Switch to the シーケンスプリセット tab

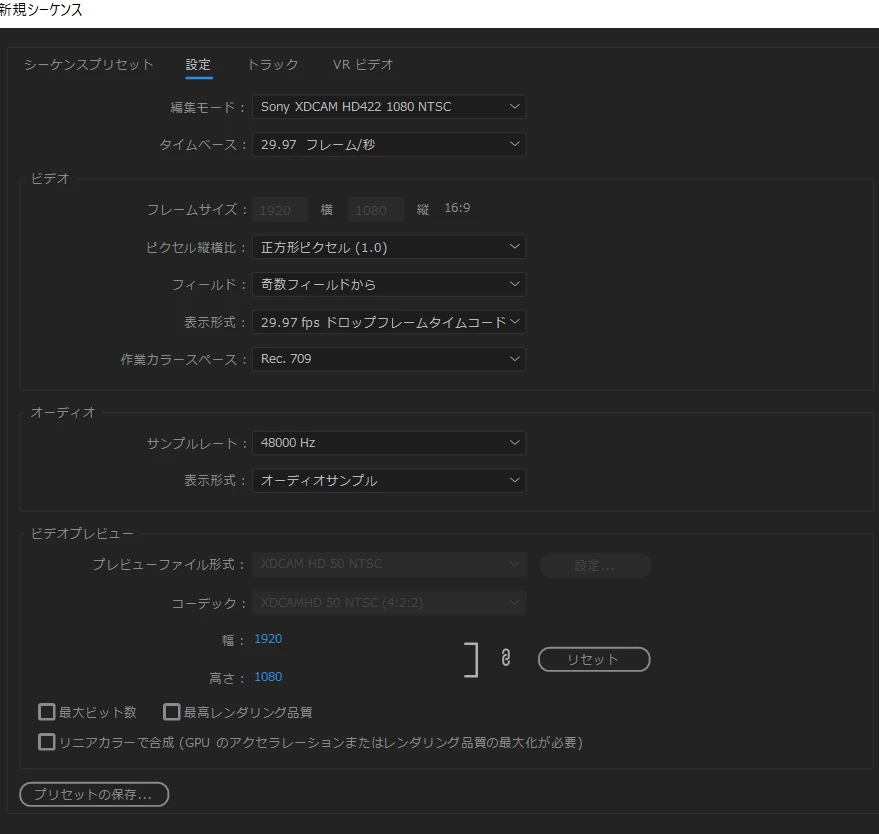point(89,64)
